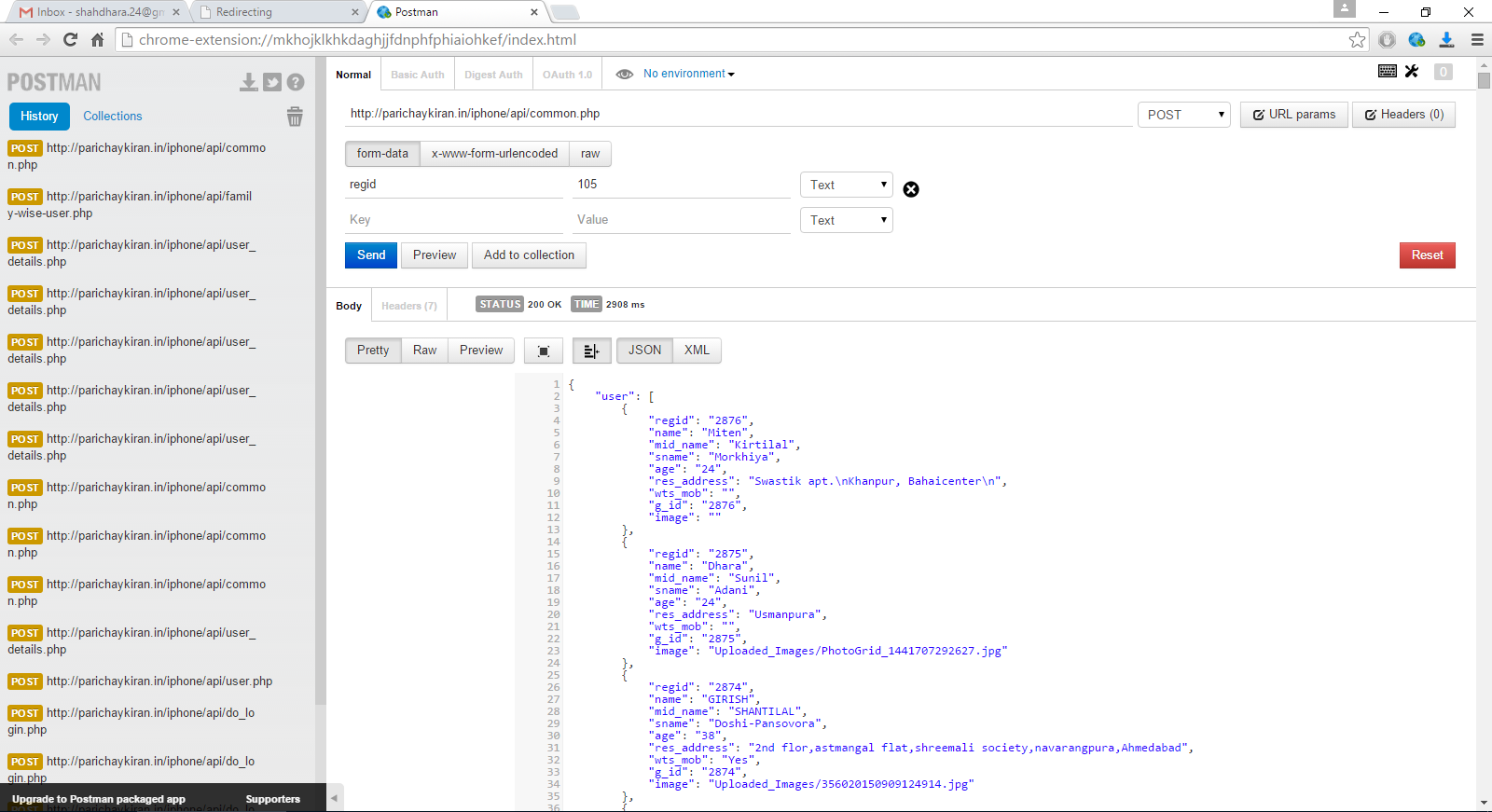This screenshot has width=1492, height=812.
Task: Open the Twitter icon in Postman sidebar
Action: (272, 82)
